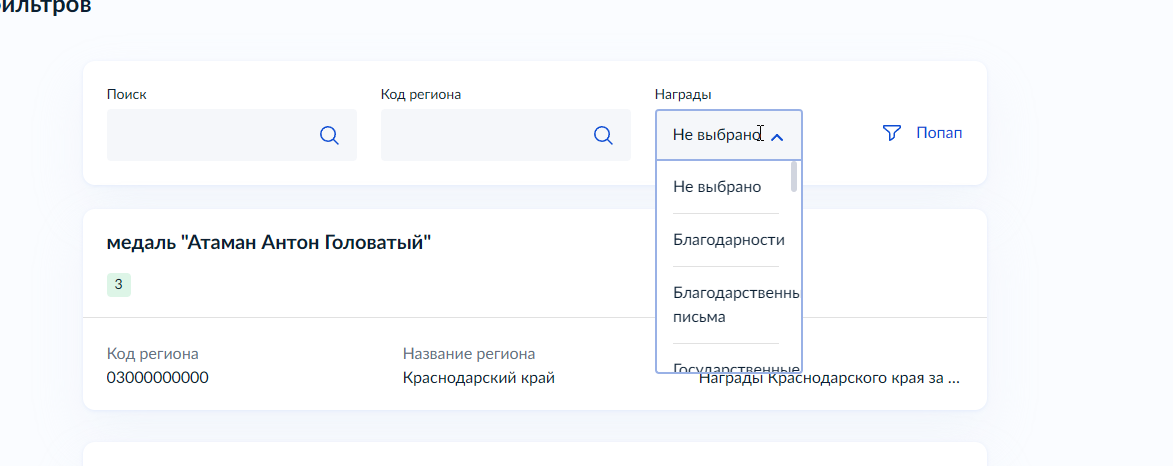
Task: Click the region code value 03000000000
Action: click(158, 378)
